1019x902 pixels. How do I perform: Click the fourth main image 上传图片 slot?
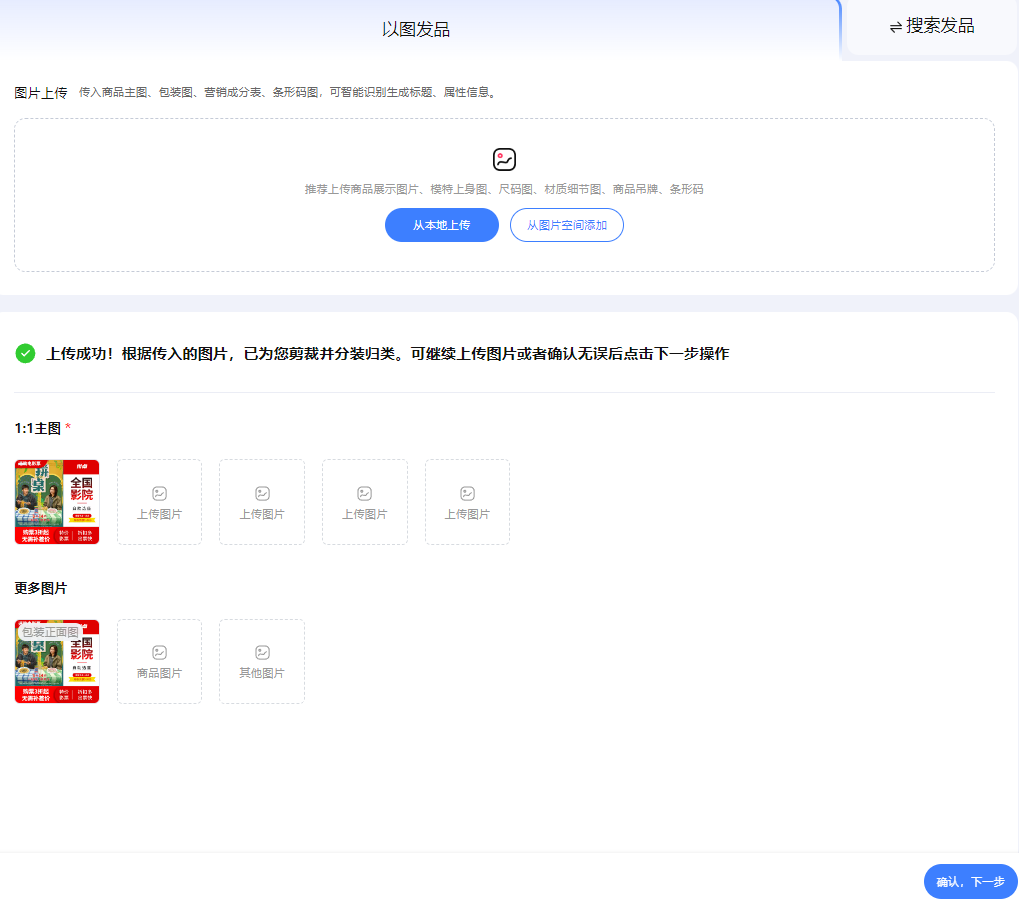click(x=365, y=502)
